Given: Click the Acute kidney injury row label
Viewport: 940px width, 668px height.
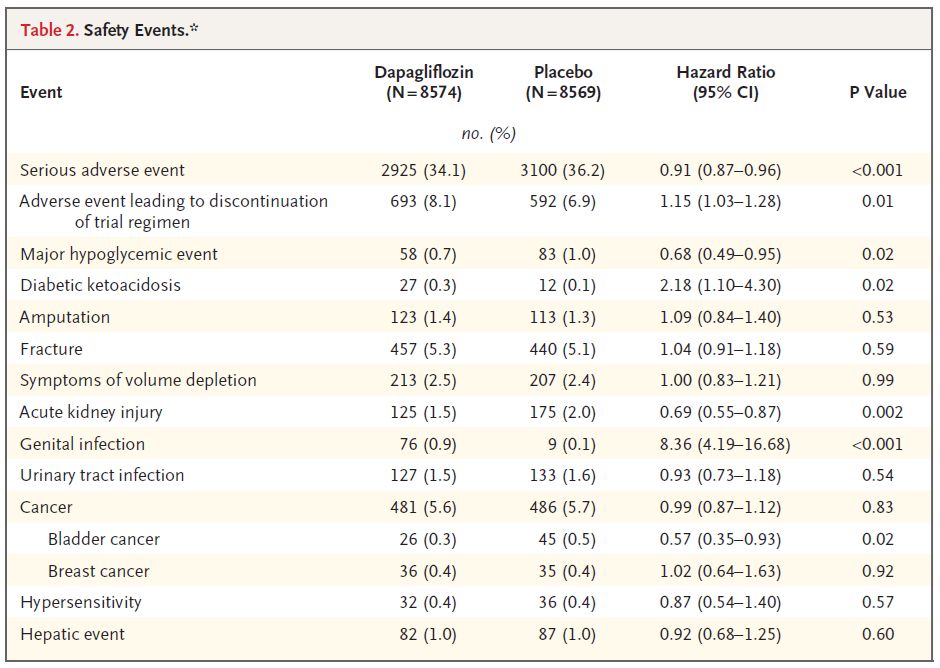Looking at the screenshot, I should pos(91,412).
